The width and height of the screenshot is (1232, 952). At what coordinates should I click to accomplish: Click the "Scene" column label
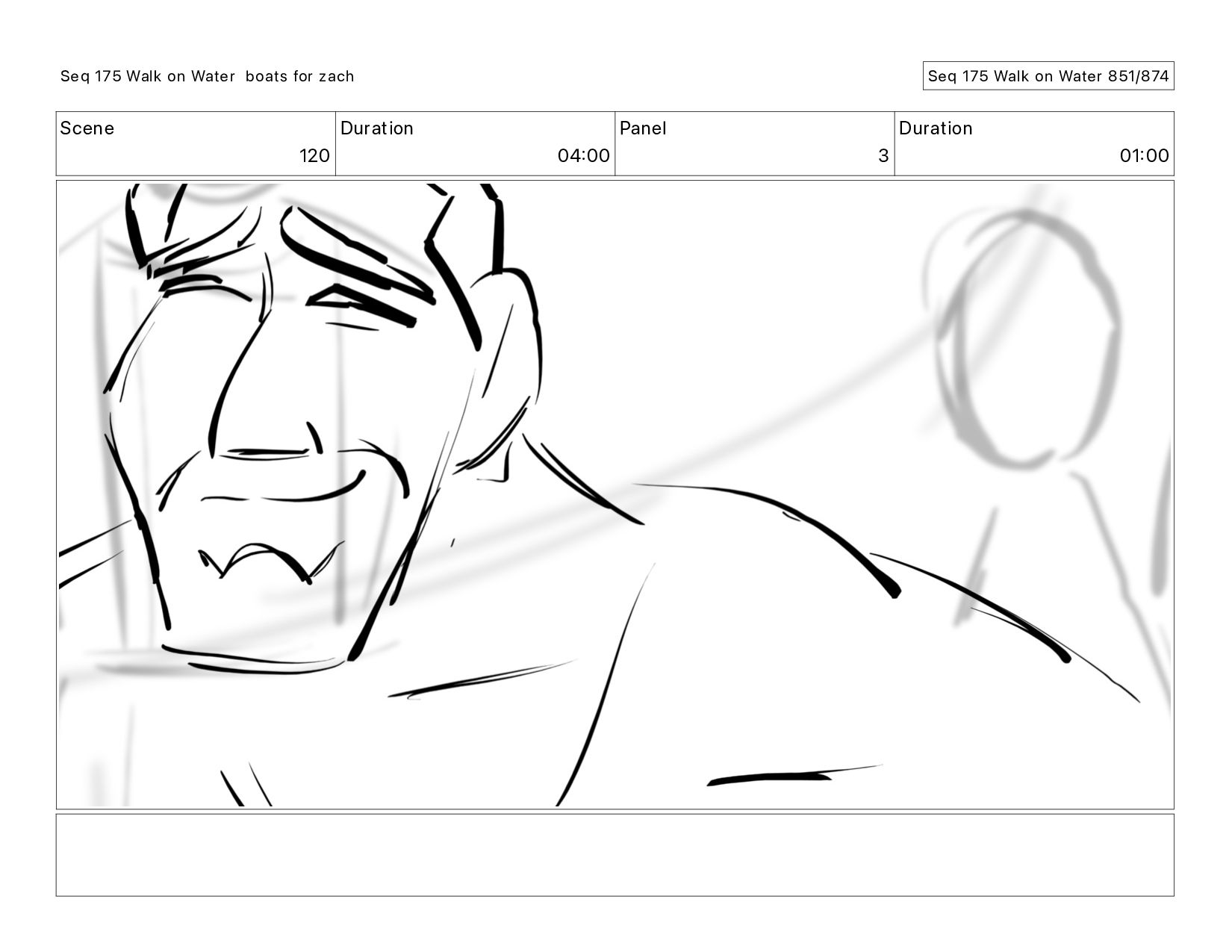click(x=87, y=128)
